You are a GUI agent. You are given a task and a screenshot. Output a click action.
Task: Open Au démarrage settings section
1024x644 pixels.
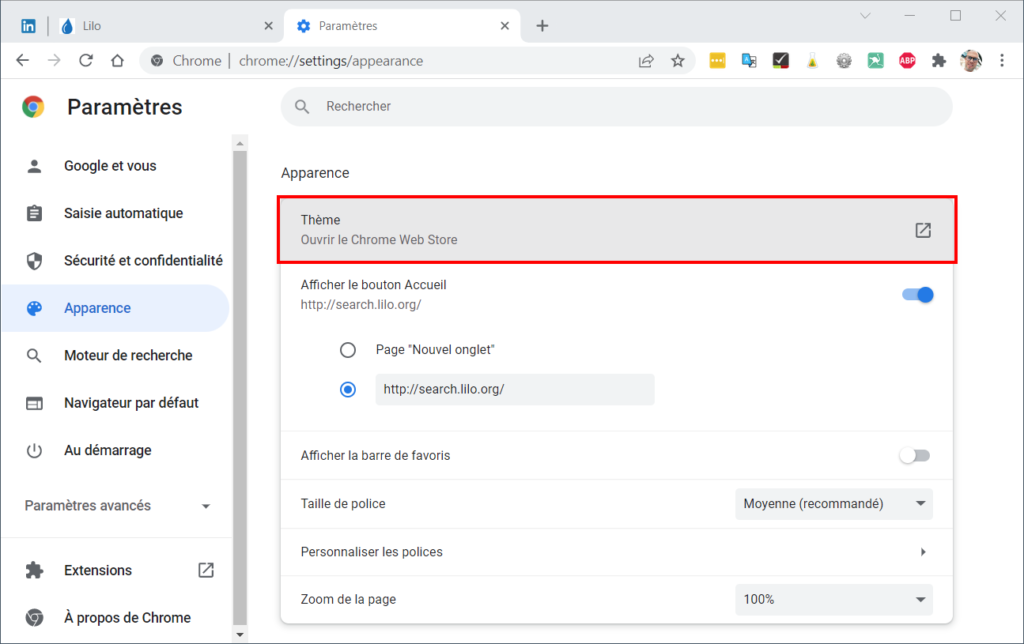pyautogui.click(x=116, y=450)
